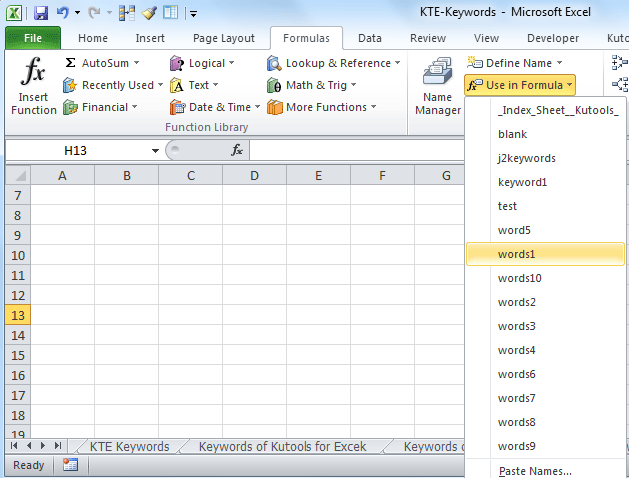Open the File tab

33,38
